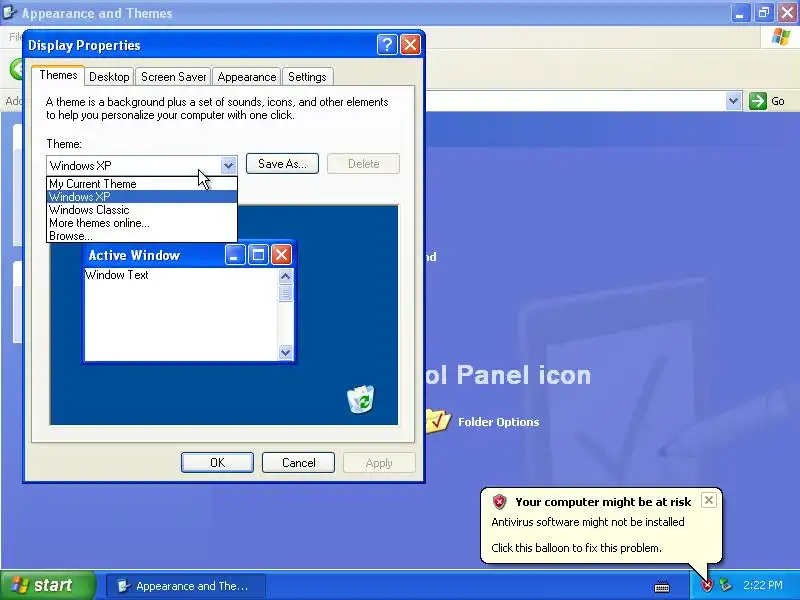Select Windows XP theme option
The height and width of the screenshot is (600, 800).
[142, 197]
